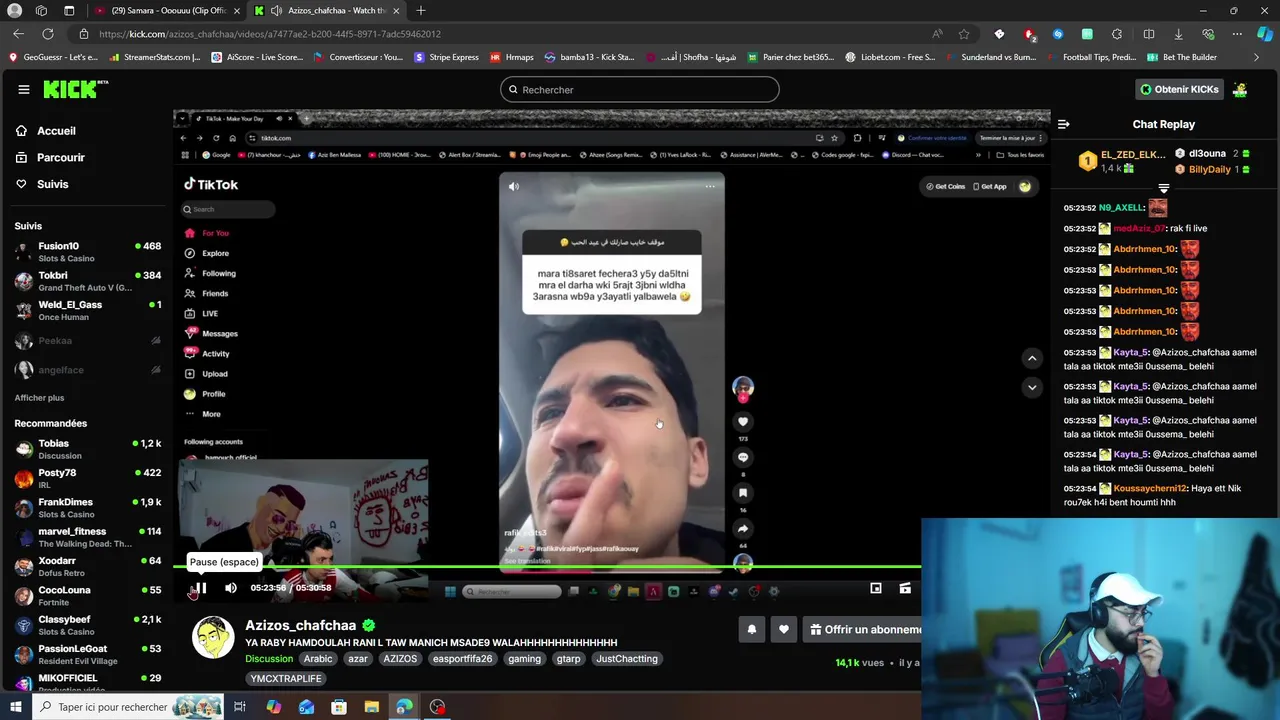Open a new browser tab

[x=421, y=10]
